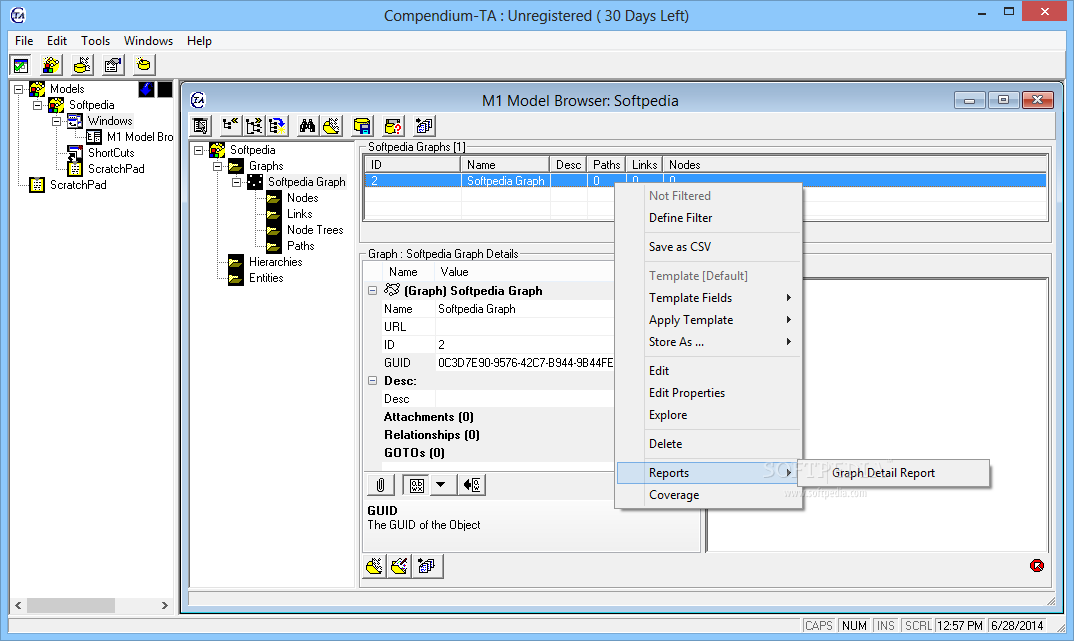Collapse the Windows node in Models tree
Viewport: 1074px width, 641px height.
(x=57, y=121)
